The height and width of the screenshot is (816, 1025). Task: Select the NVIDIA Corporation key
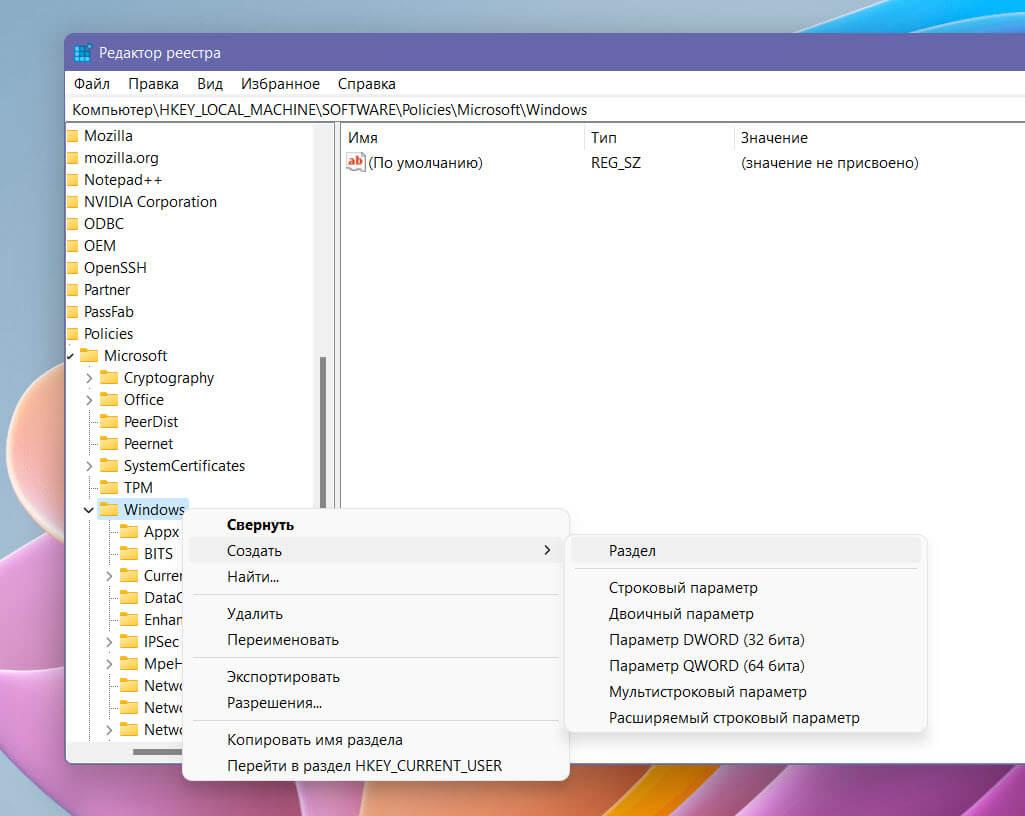pyautogui.click(x=150, y=202)
